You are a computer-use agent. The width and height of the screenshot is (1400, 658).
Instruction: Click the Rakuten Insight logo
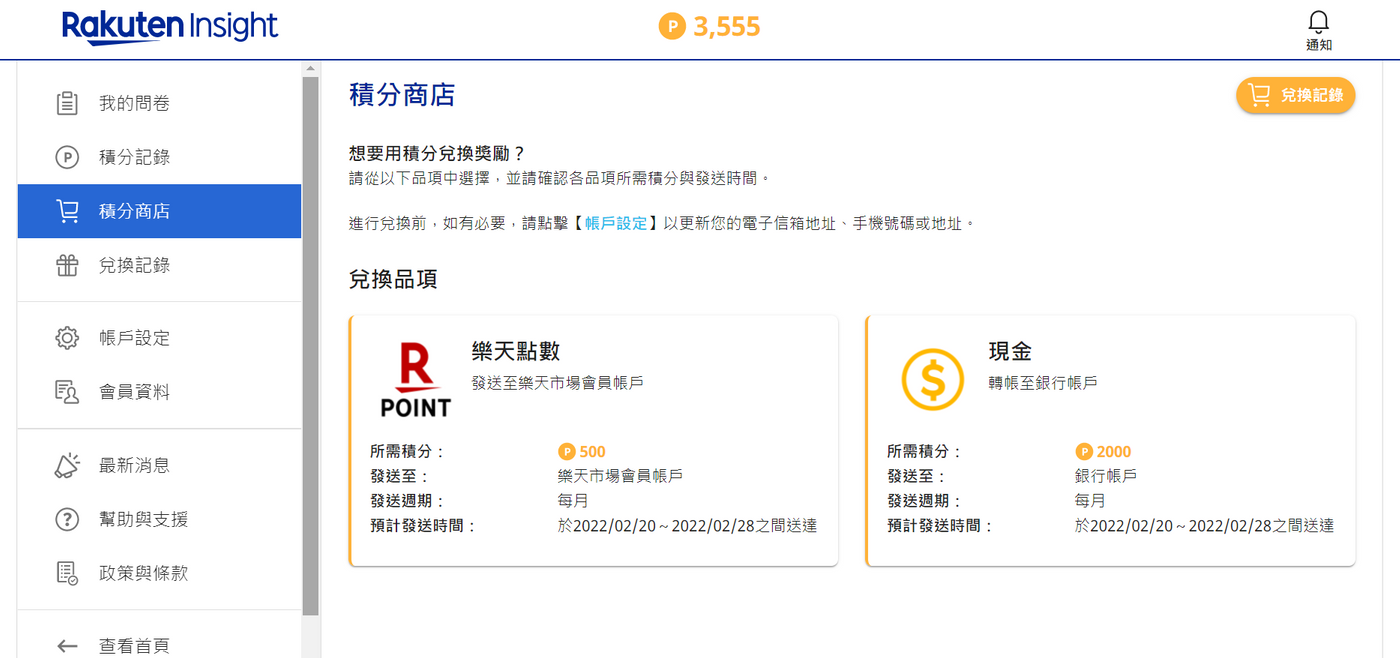point(170,27)
